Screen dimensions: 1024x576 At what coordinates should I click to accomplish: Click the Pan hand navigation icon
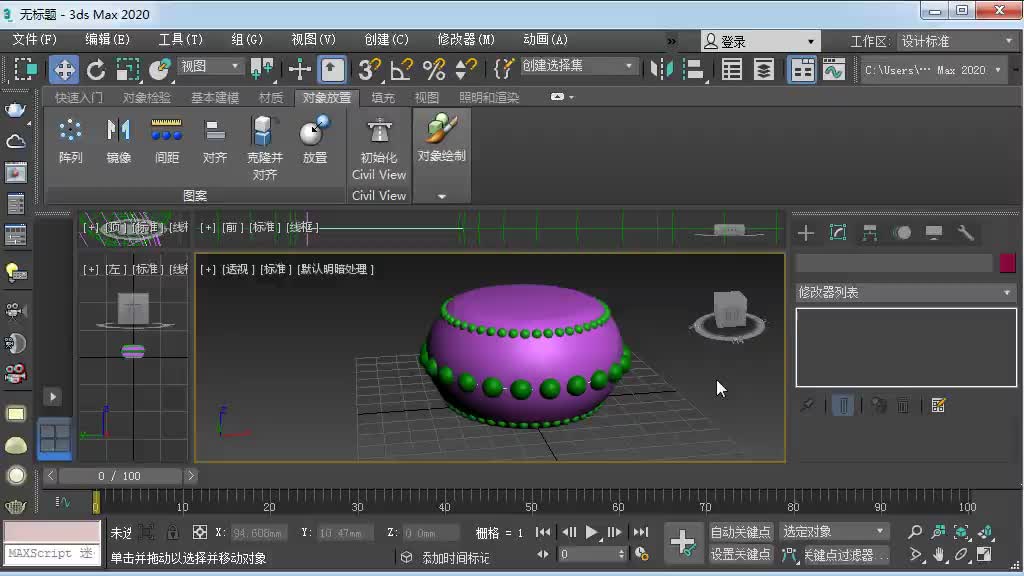pos(938,554)
